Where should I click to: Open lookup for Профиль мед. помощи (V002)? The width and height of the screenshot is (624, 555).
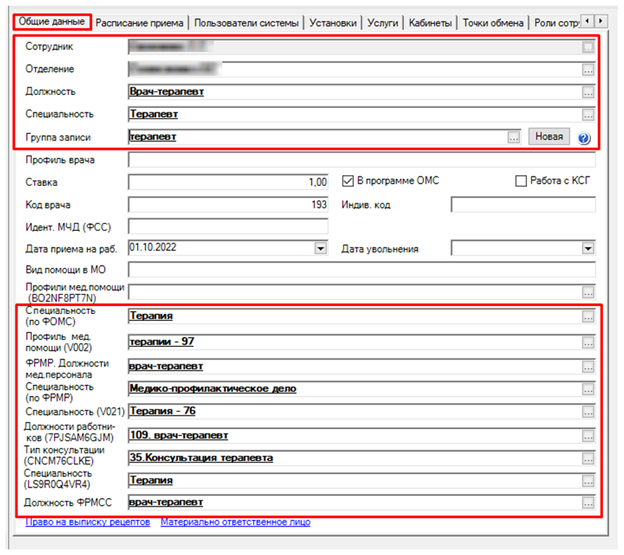pos(588,343)
